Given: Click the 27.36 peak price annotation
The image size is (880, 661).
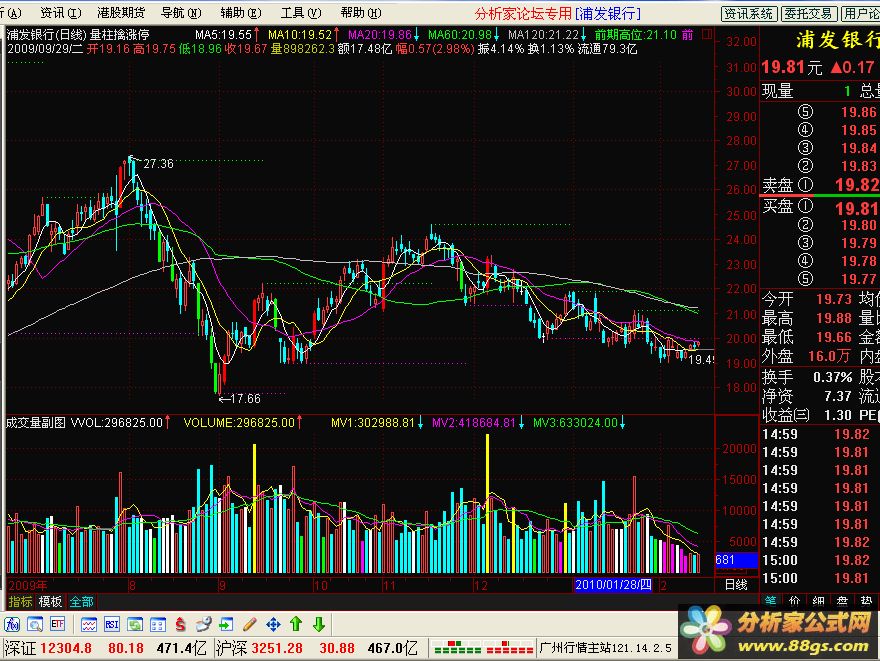Looking at the screenshot, I should [x=158, y=164].
